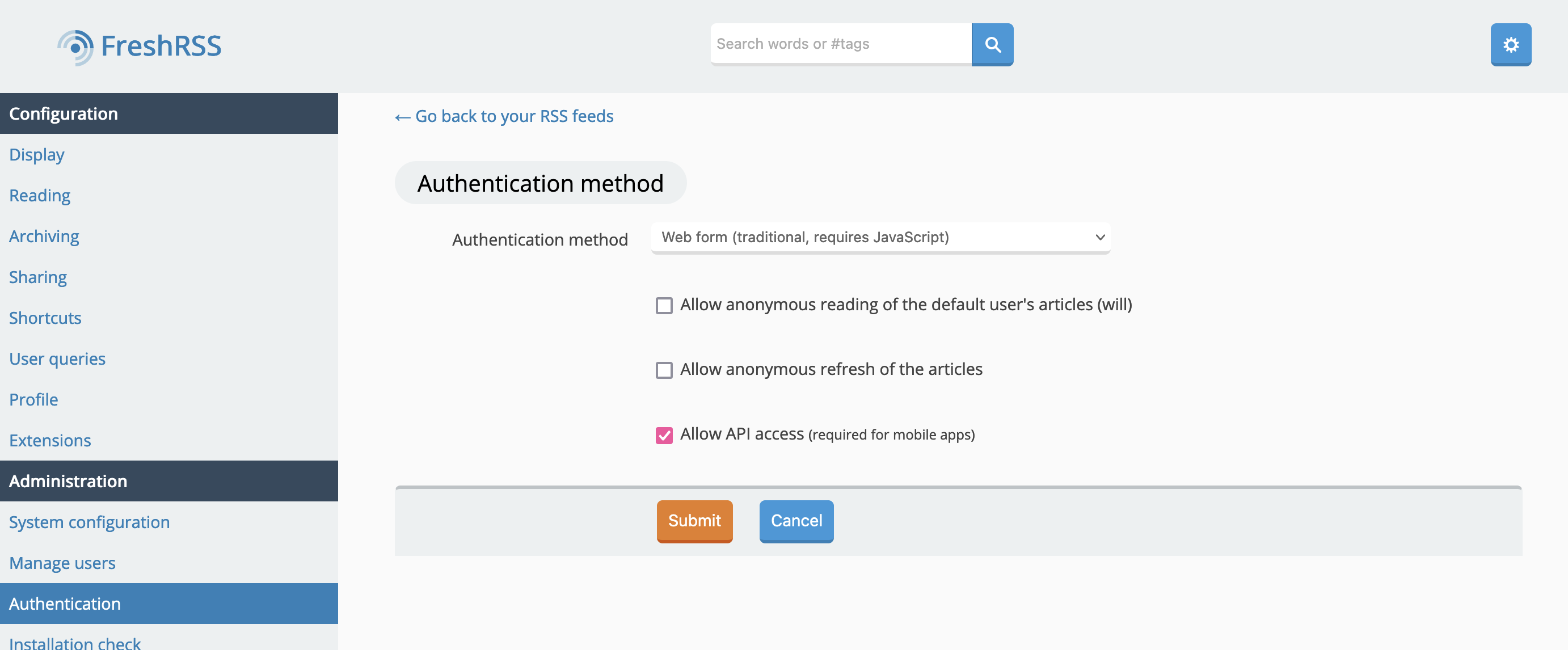Submit the authentication settings
Screen dimensions: 1568x650
pyautogui.click(x=694, y=521)
